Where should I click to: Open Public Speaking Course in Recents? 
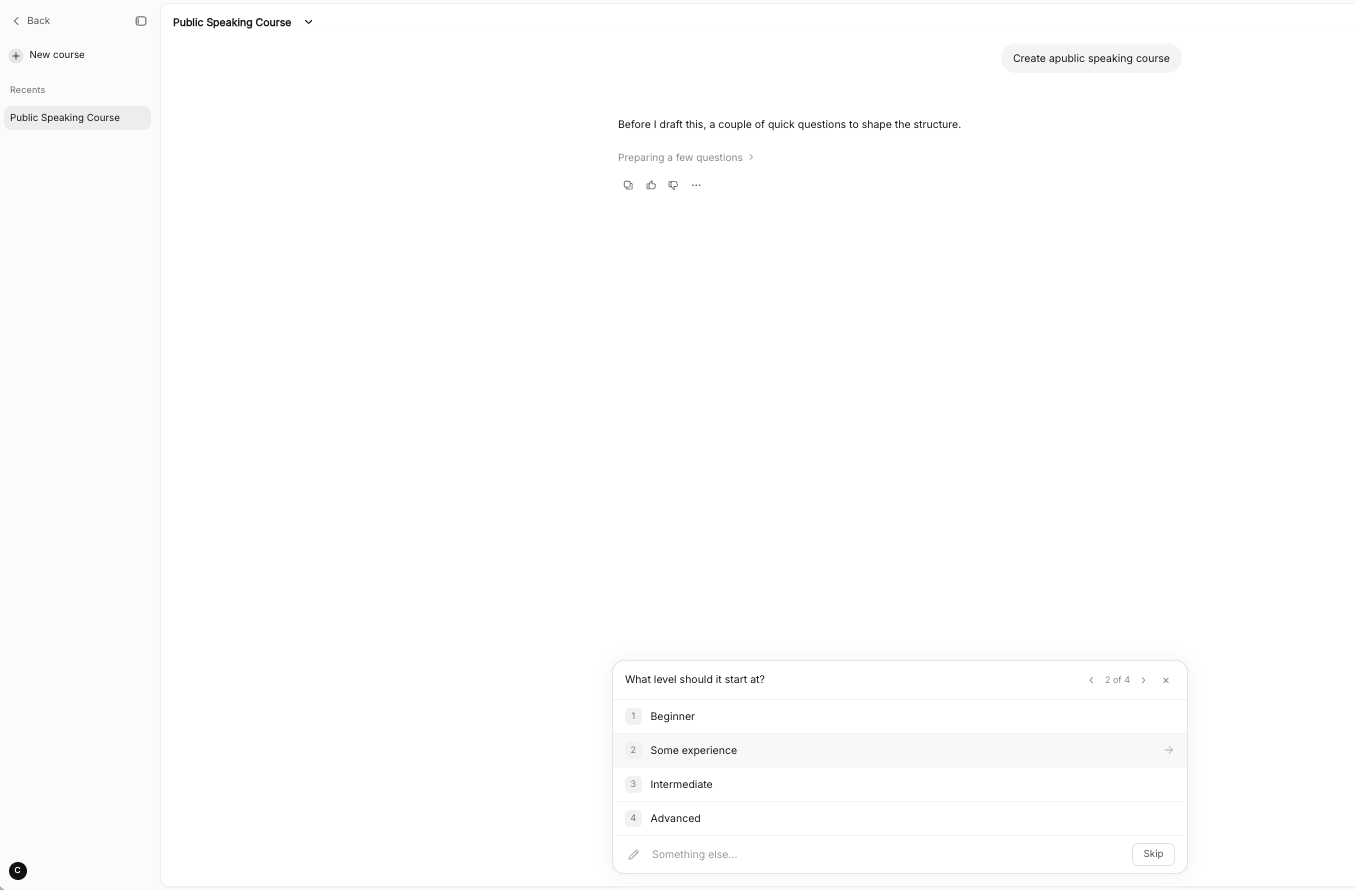(x=77, y=118)
